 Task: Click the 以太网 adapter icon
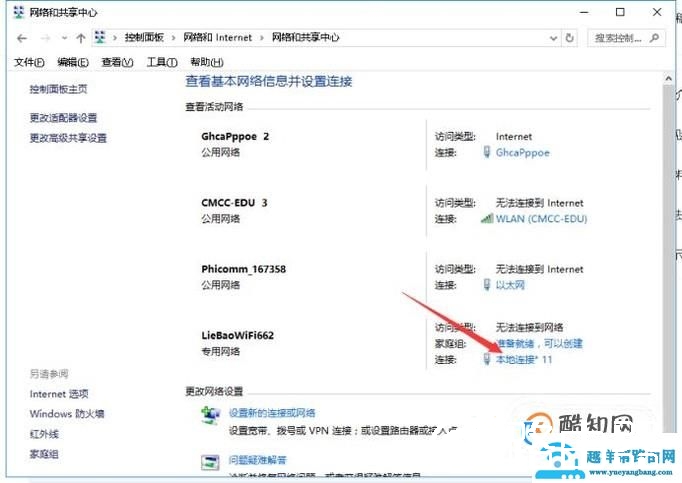487,285
